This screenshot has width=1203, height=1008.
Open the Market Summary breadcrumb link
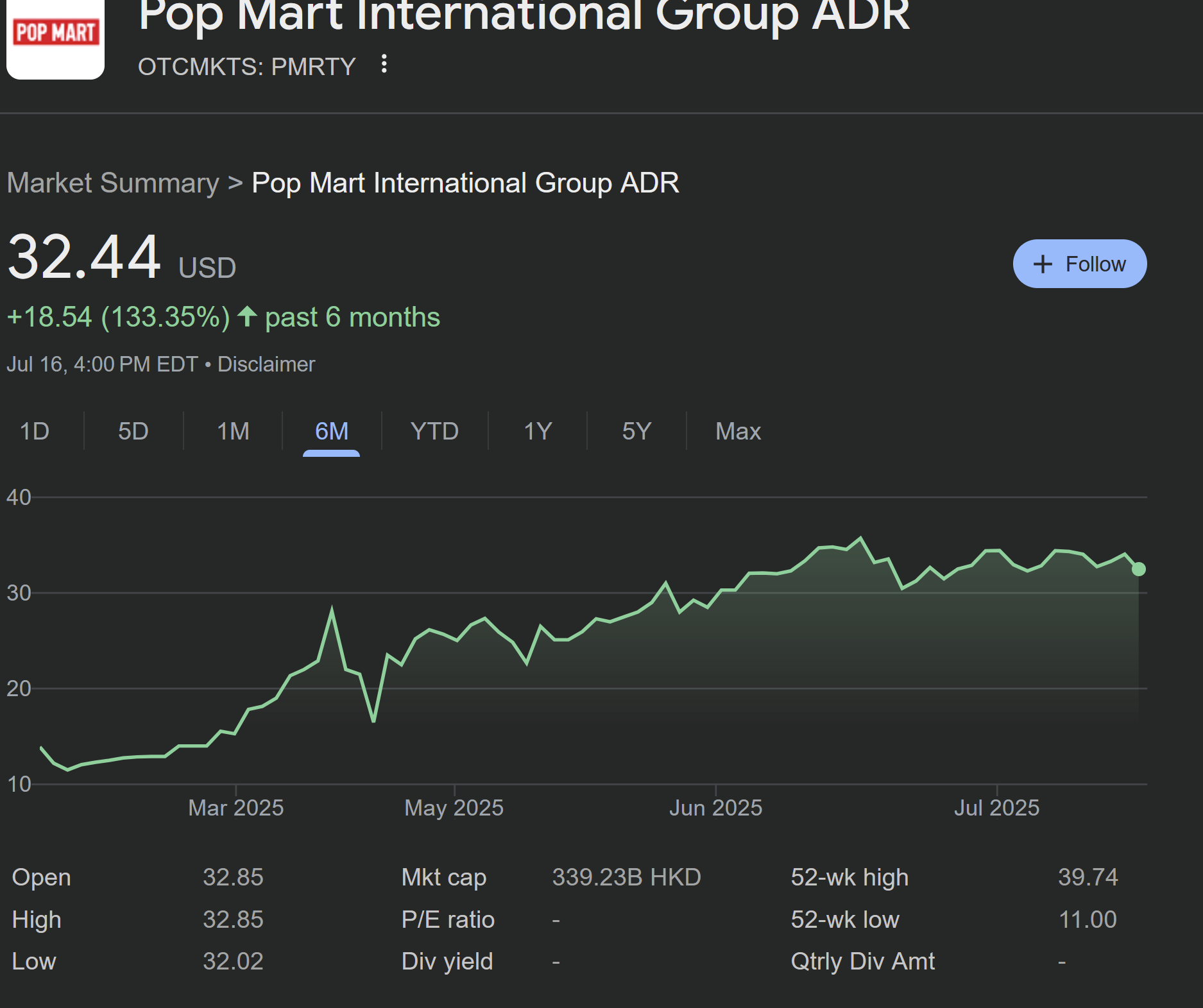click(x=113, y=183)
